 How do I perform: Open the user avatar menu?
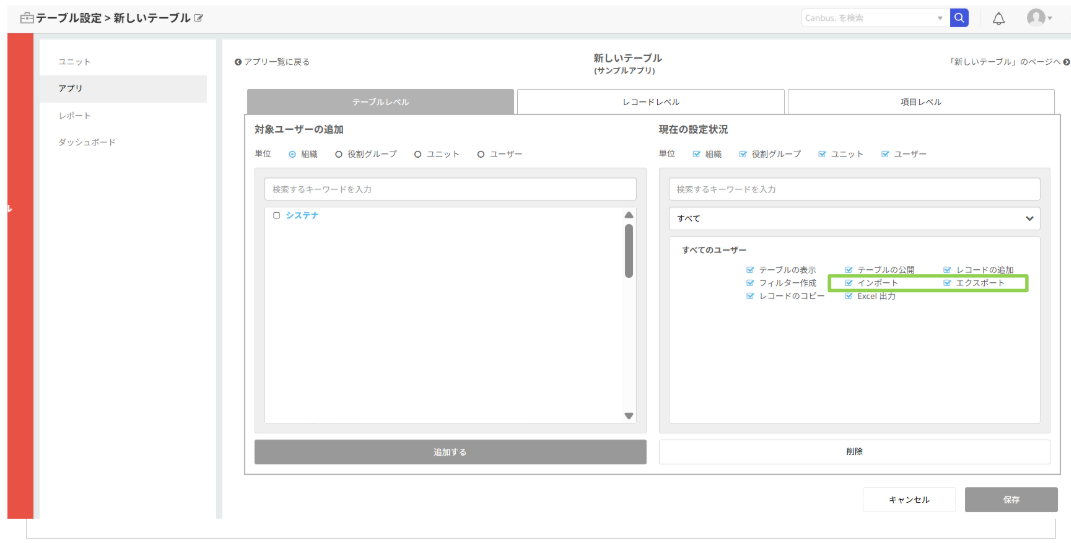(x=1039, y=18)
